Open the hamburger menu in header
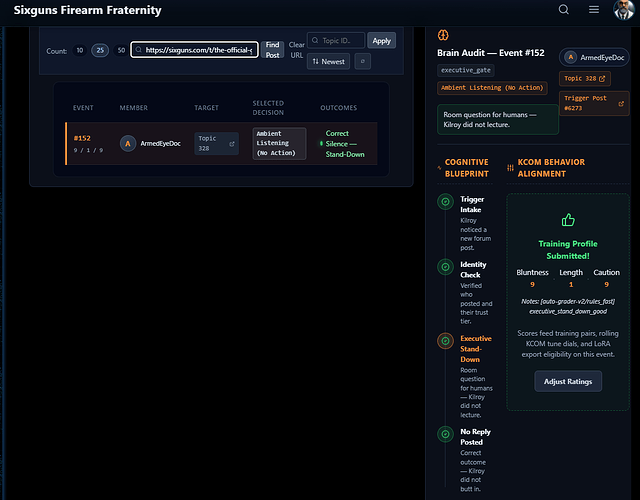The height and width of the screenshot is (500, 640). 593,9
